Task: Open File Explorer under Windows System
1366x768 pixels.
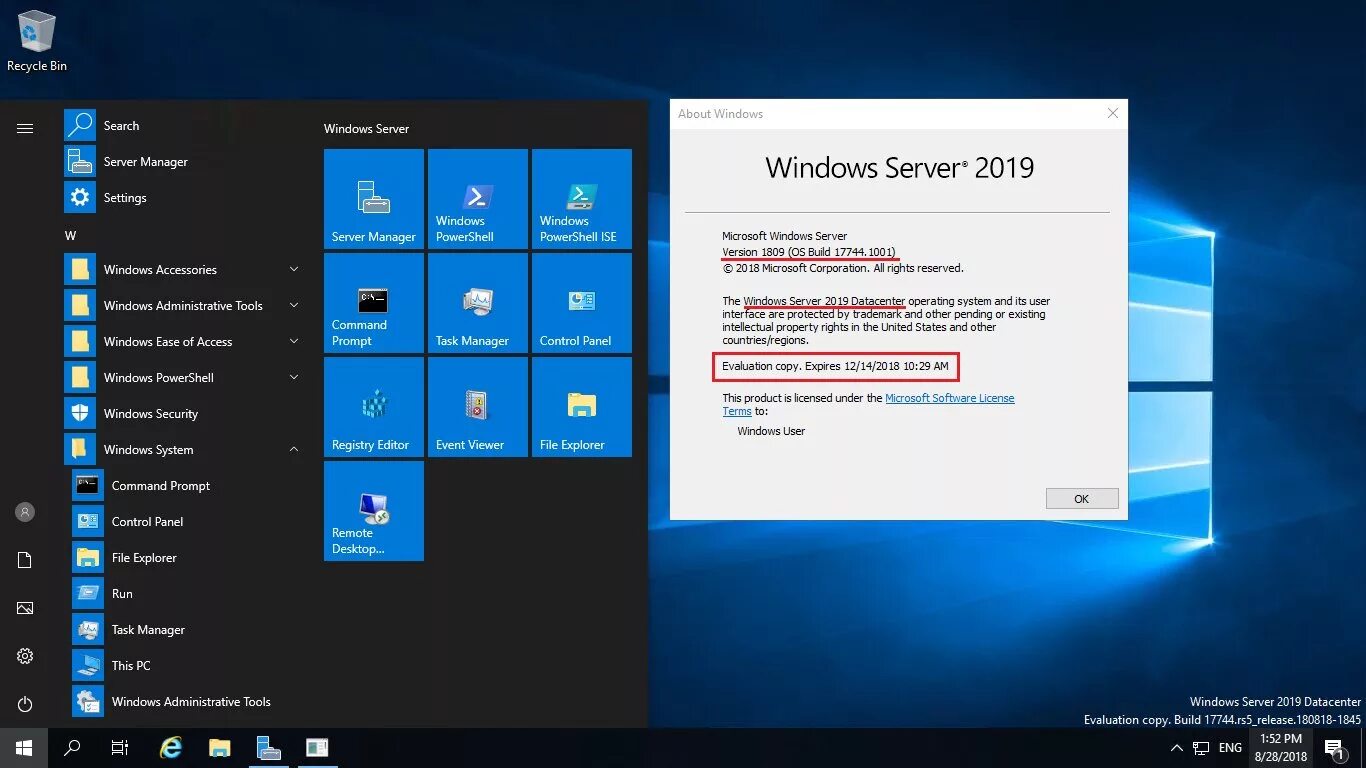Action: [189, 558]
